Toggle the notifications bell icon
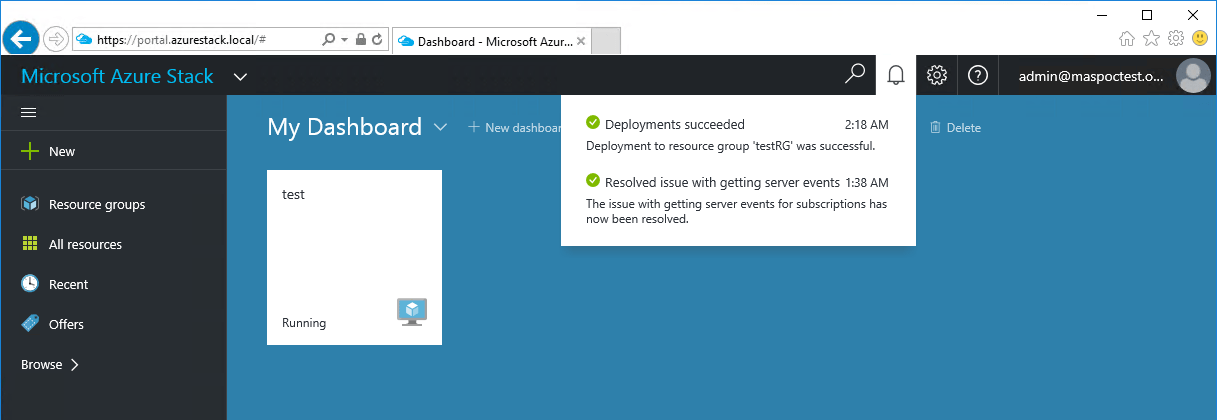Image resolution: width=1217 pixels, height=420 pixels. pos(896,75)
